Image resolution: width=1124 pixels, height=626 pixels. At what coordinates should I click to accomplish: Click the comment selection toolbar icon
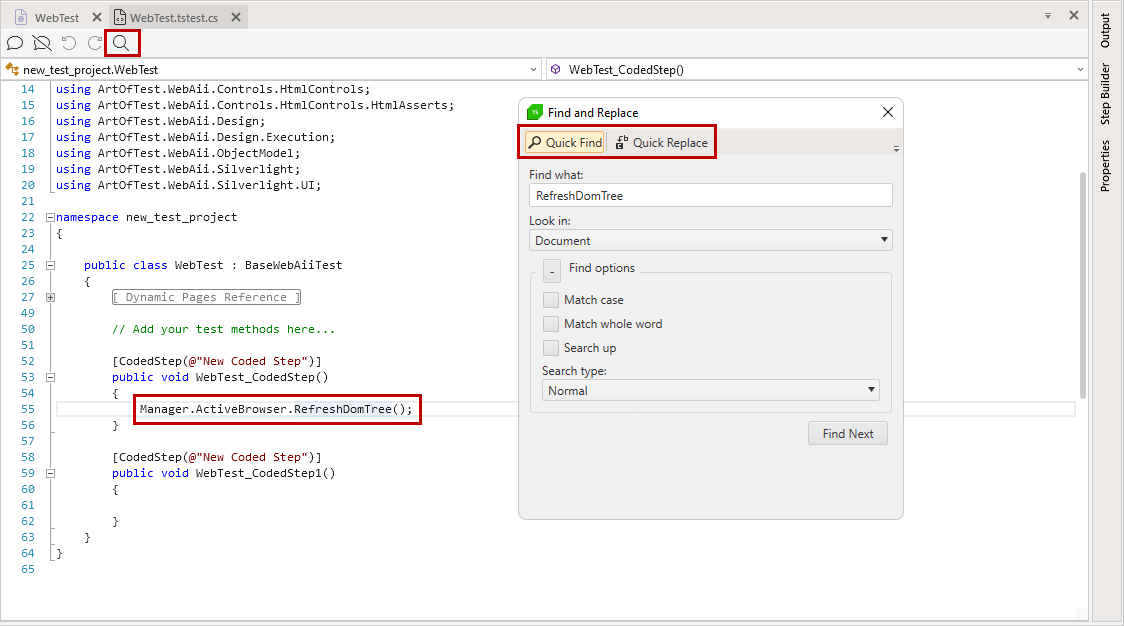(15, 43)
